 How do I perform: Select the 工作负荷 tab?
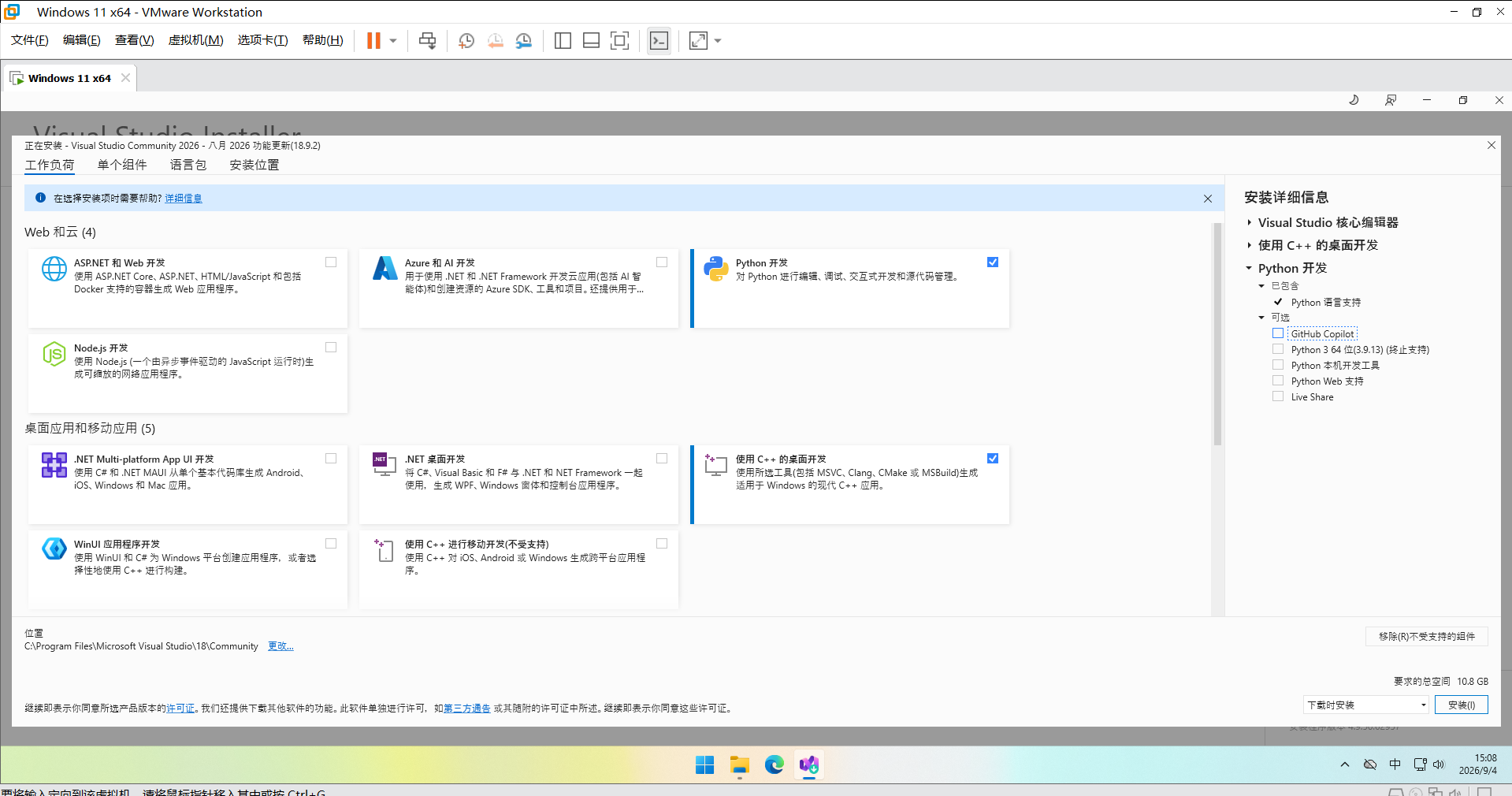tap(50, 165)
